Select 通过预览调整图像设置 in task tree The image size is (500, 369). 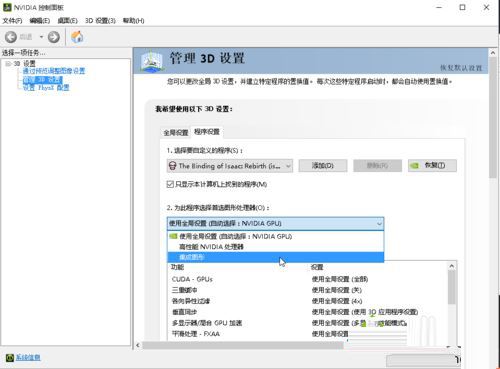pyautogui.click(x=54, y=71)
